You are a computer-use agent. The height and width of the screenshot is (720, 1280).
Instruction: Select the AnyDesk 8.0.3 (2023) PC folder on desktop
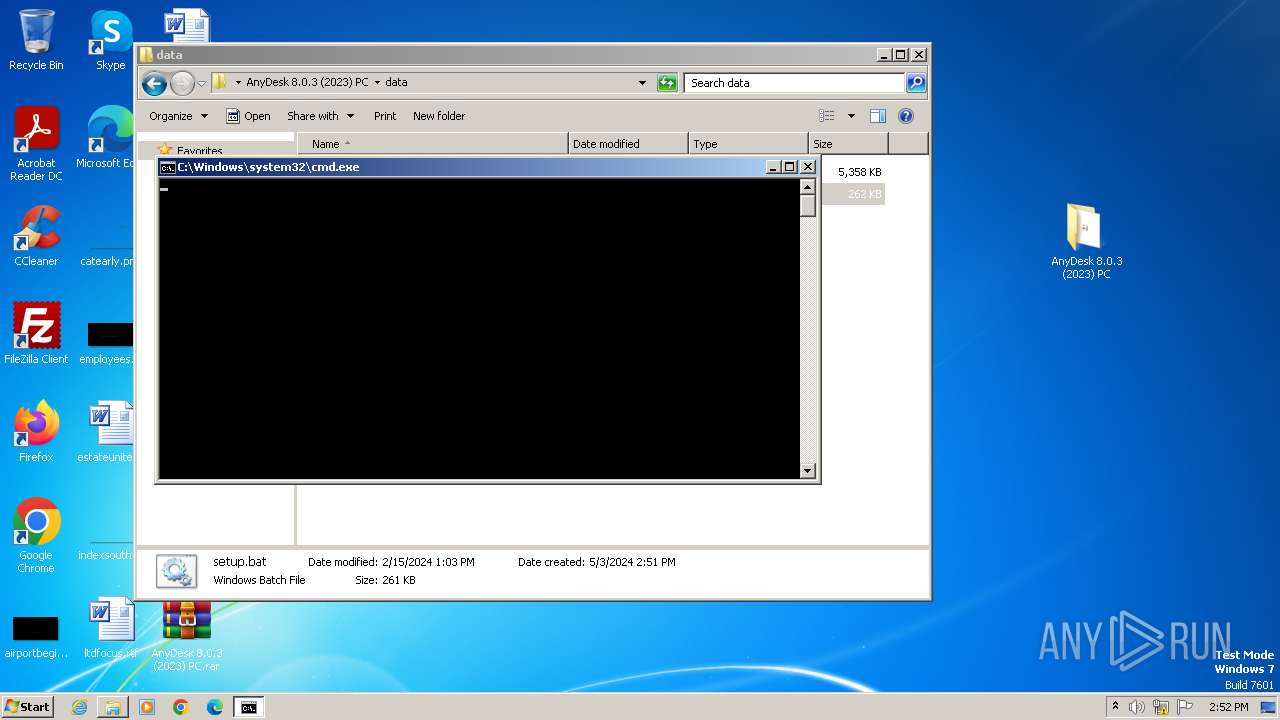(x=1086, y=241)
